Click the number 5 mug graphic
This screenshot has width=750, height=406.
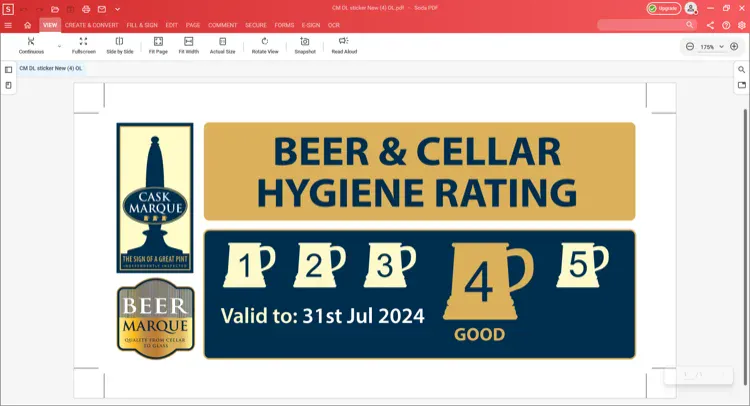(582, 265)
